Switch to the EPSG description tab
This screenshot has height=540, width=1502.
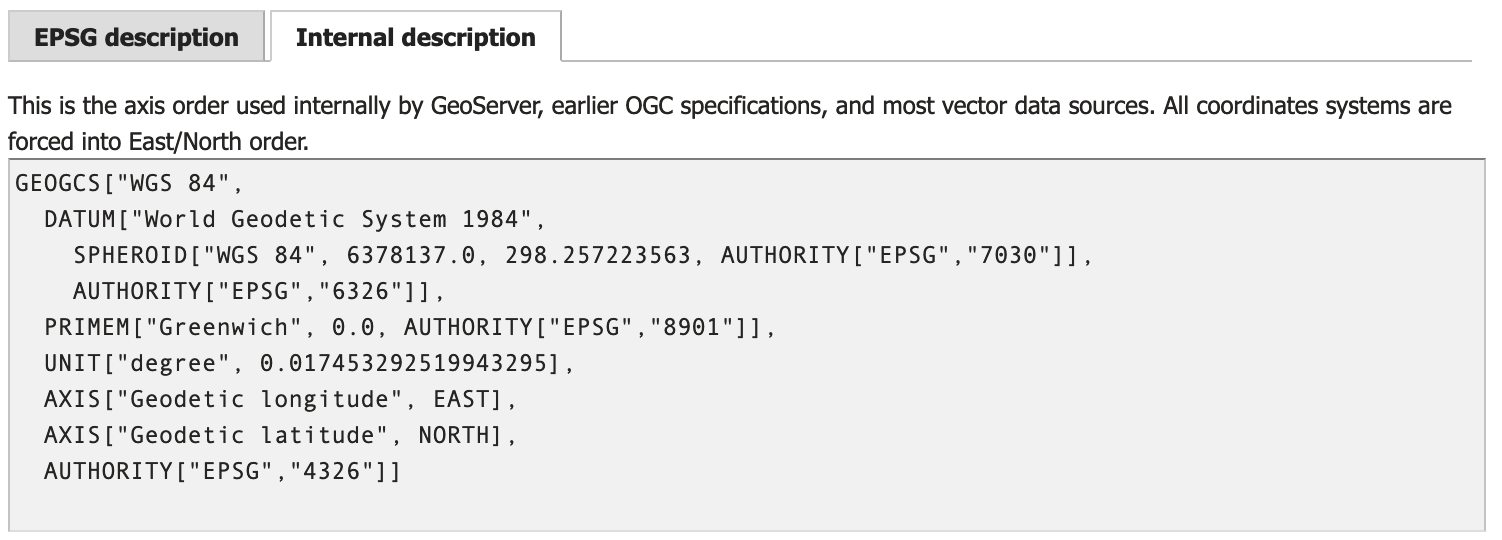tap(136, 38)
